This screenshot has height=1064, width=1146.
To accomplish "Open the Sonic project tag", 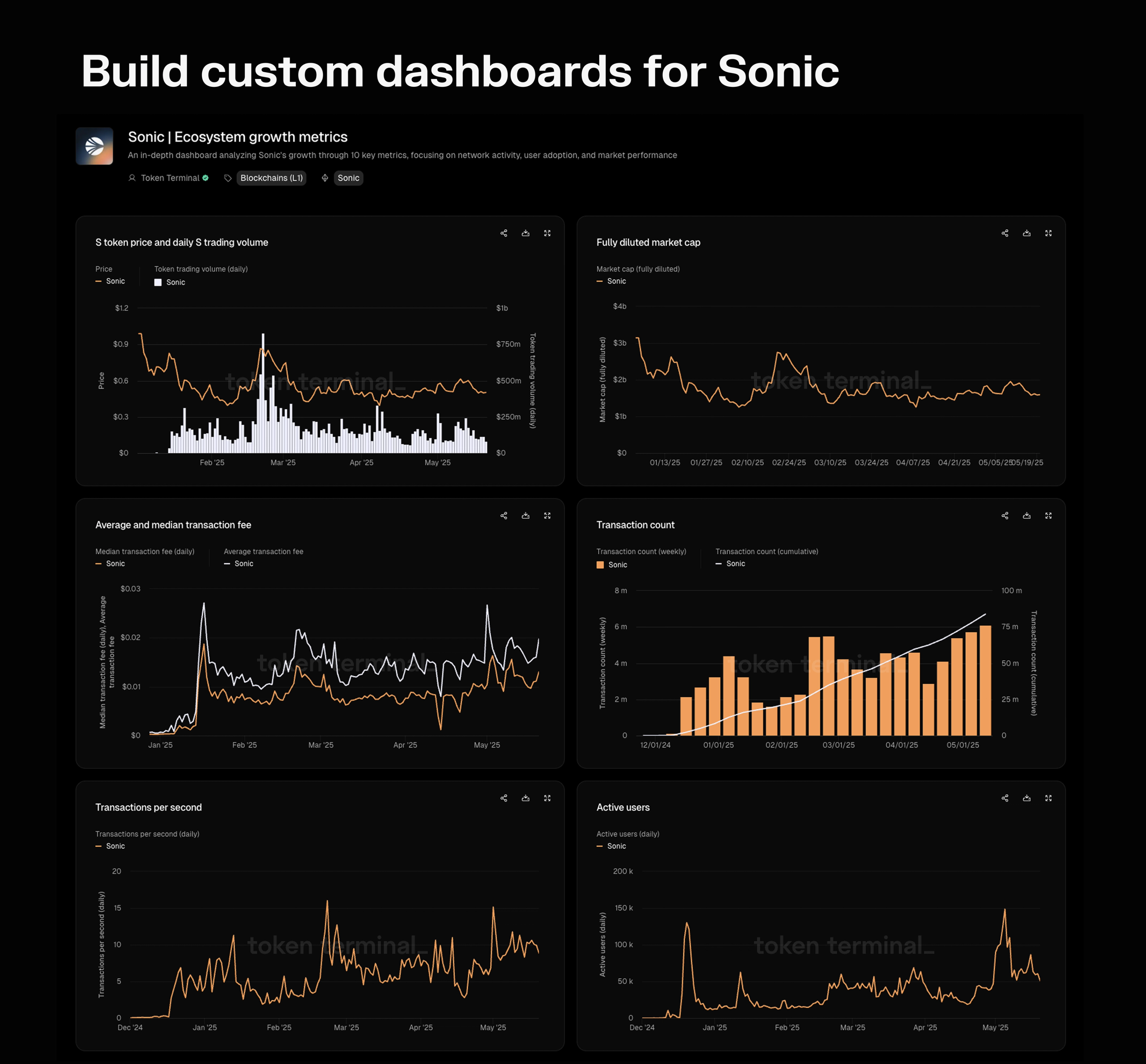I will point(348,178).
